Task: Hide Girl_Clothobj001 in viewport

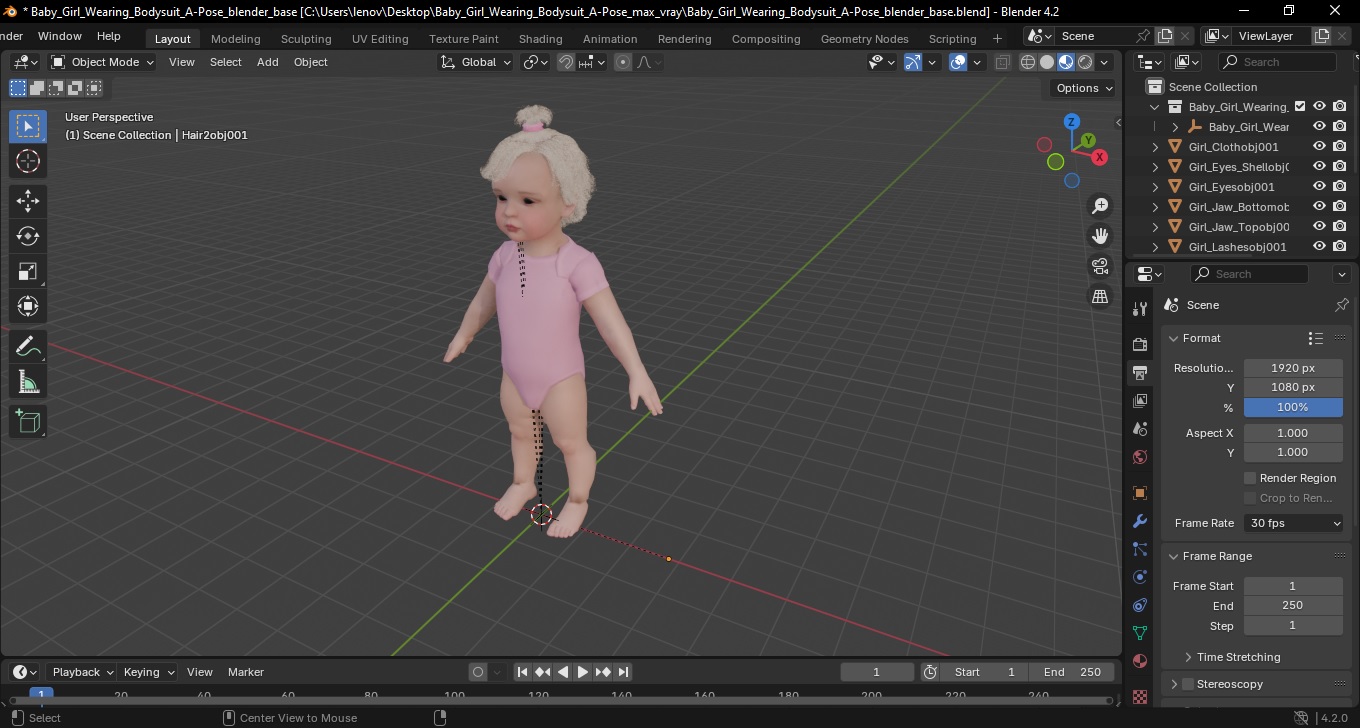Action: (1319, 147)
